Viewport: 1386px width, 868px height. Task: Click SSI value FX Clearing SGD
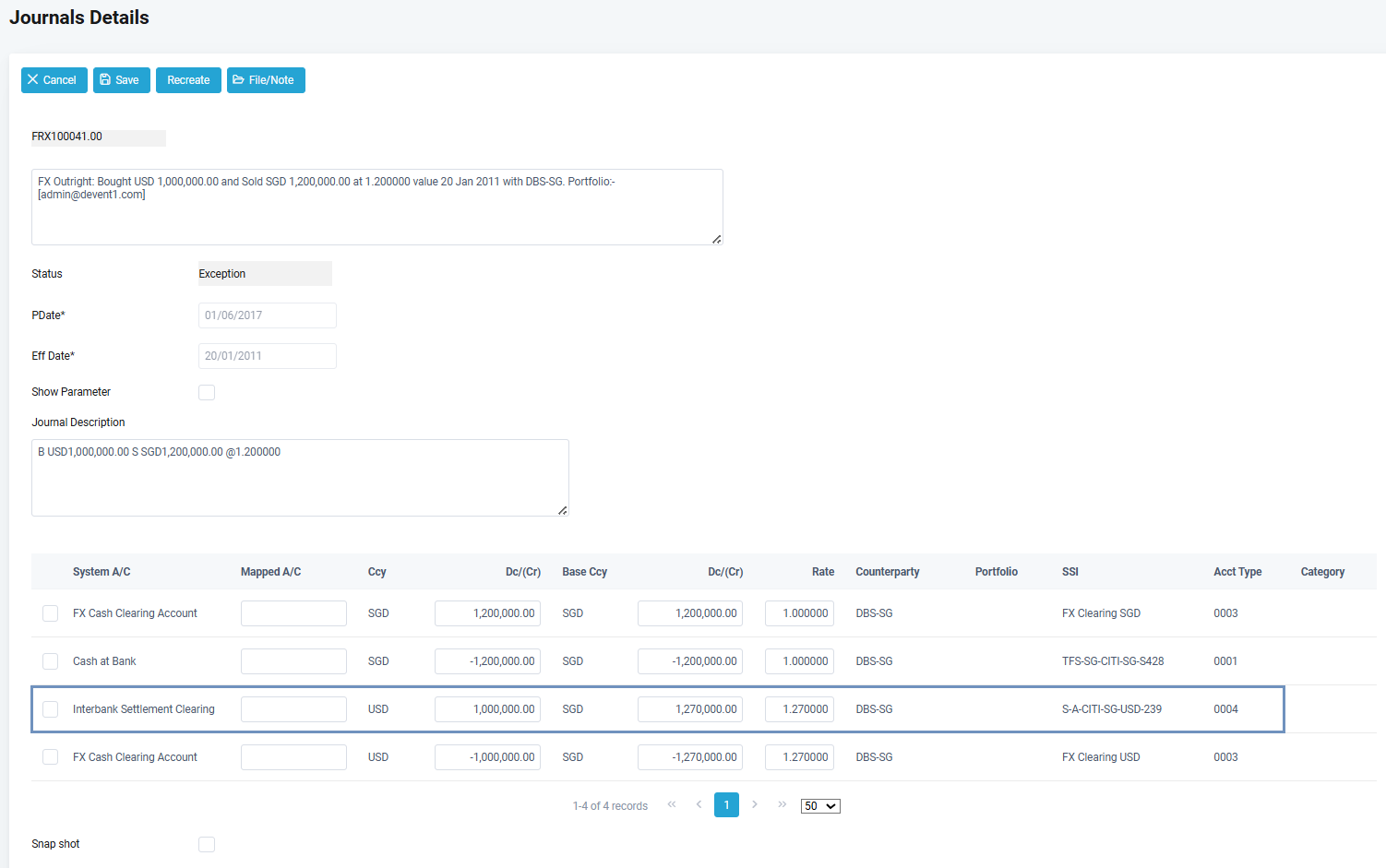(x=1101, y=613)
